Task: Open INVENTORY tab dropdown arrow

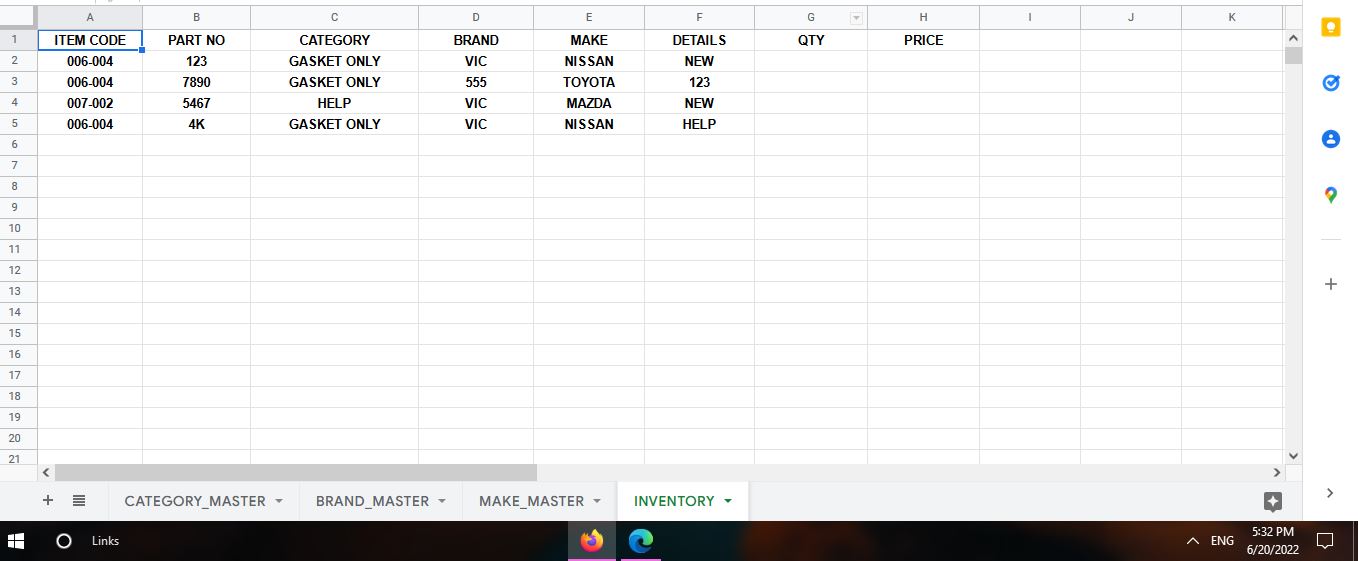Action: [x=727, y=501]
